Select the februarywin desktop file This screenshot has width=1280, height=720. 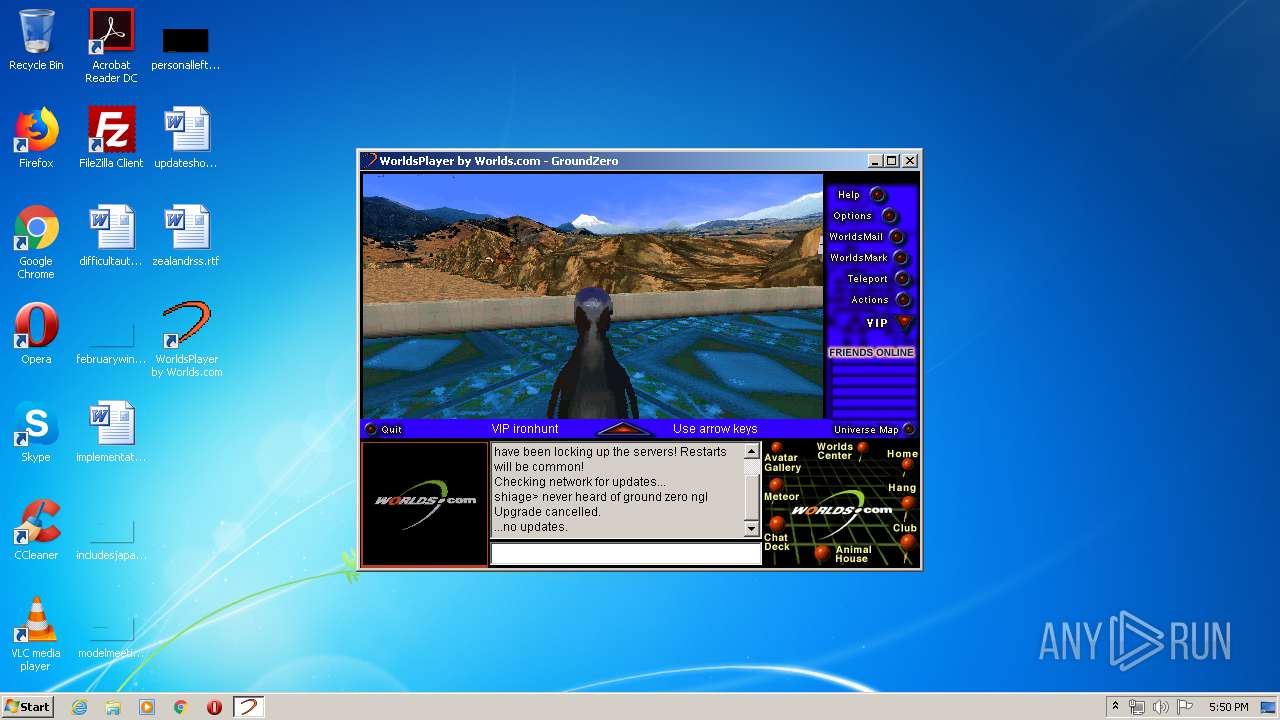click(x=111, y=340)
